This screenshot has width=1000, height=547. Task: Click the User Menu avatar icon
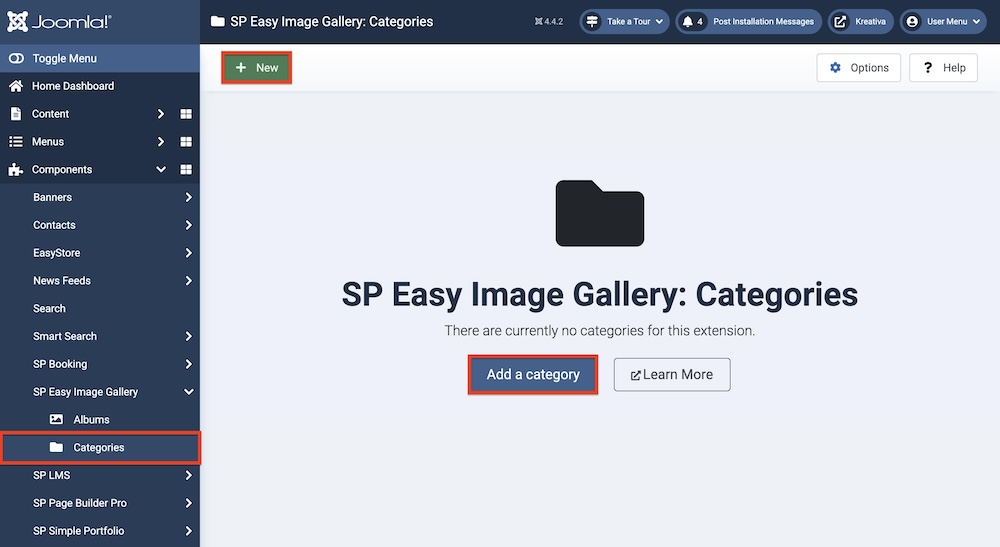coord(913,22)
